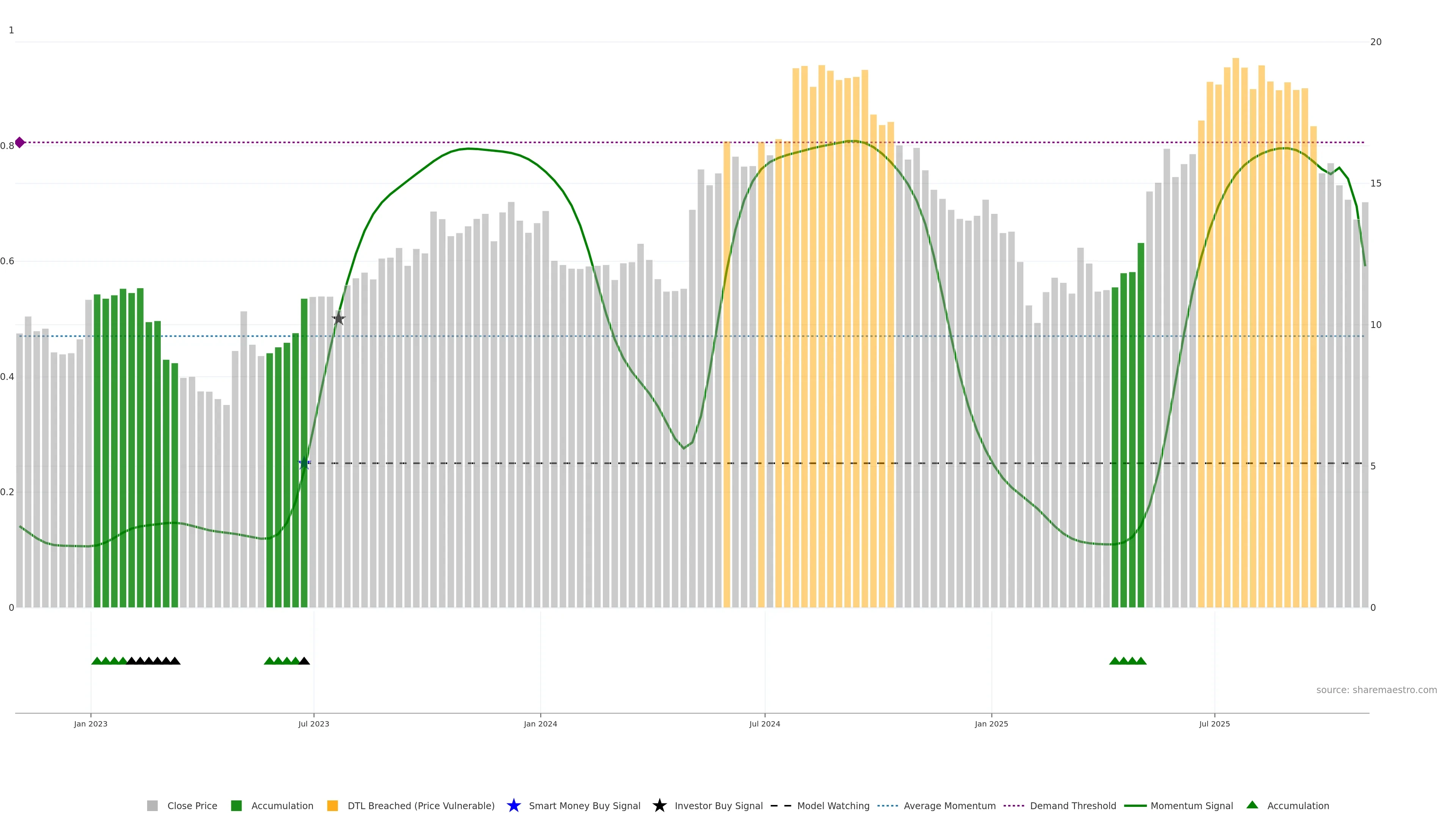Click the orange DTL Breached legend swatch
The width and height of the screenshot is (1456, 819).
[x=333, y=805]
